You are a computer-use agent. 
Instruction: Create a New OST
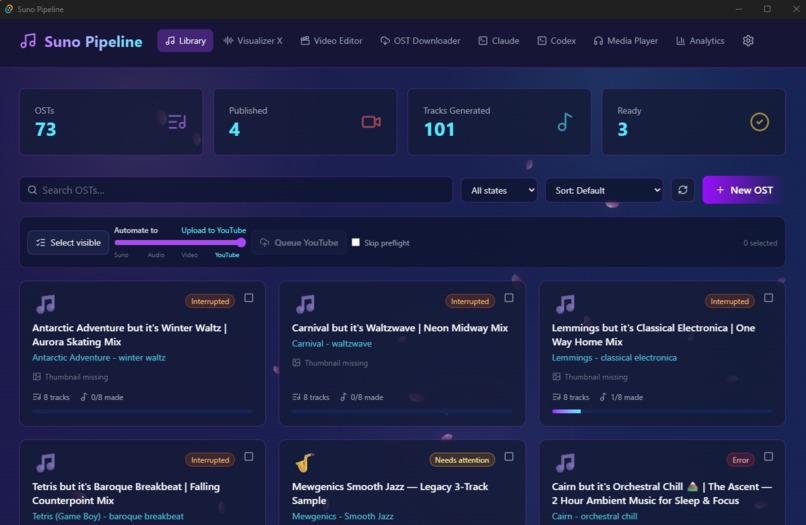click(743, 190)
